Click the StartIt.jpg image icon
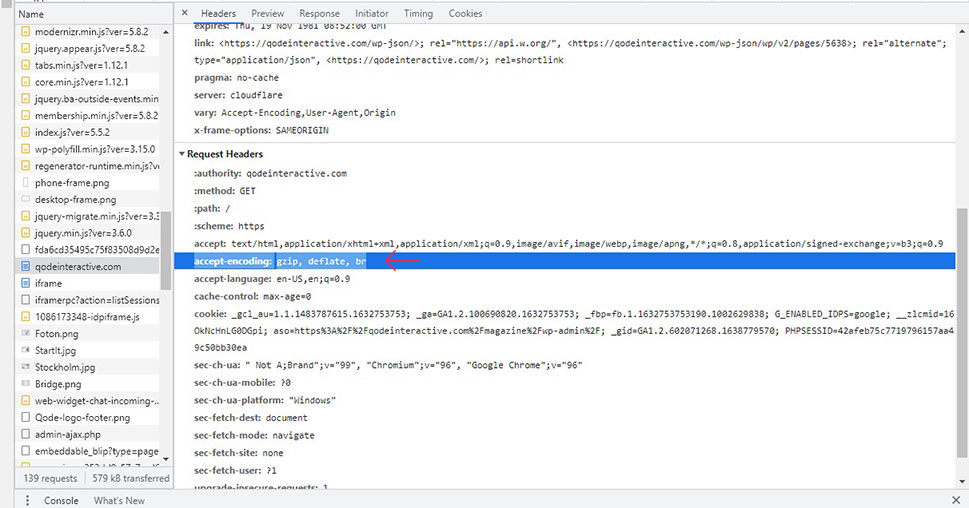Viewport: 969px width, 508px height. pyautogui.click(x=25, y=350)
